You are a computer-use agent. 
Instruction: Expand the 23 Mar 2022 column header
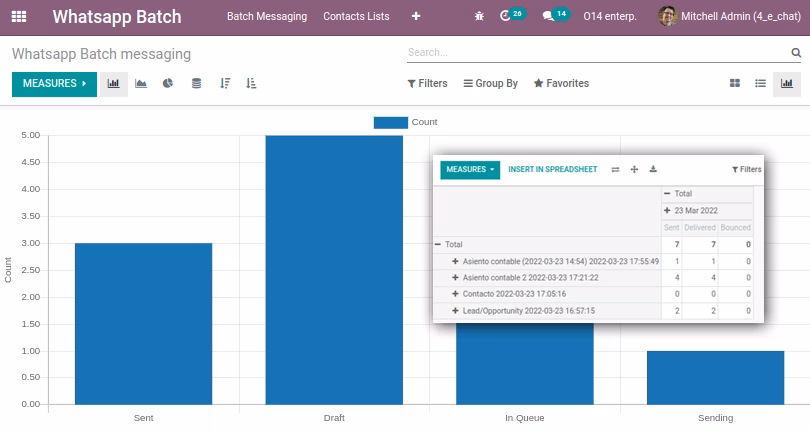coord(667,211)
